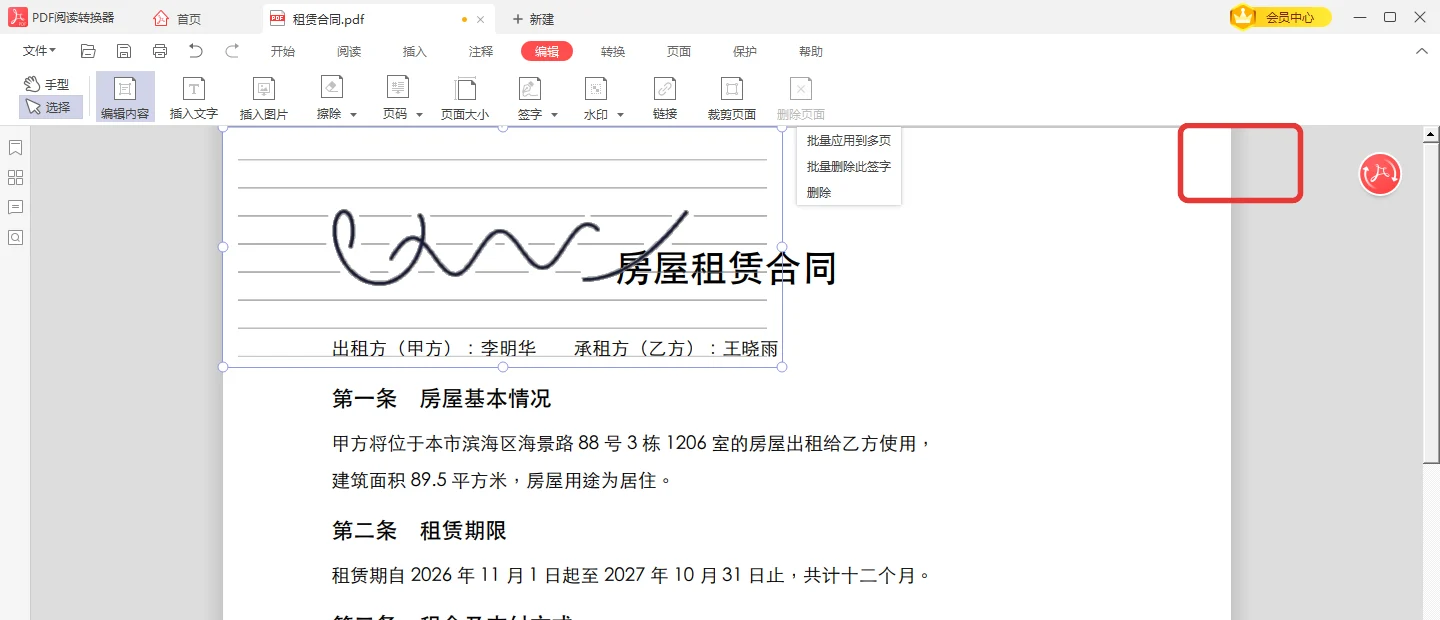Select the 编辑 ribbon tab
Screen dimensions: 1440x620
pos(547,52)
